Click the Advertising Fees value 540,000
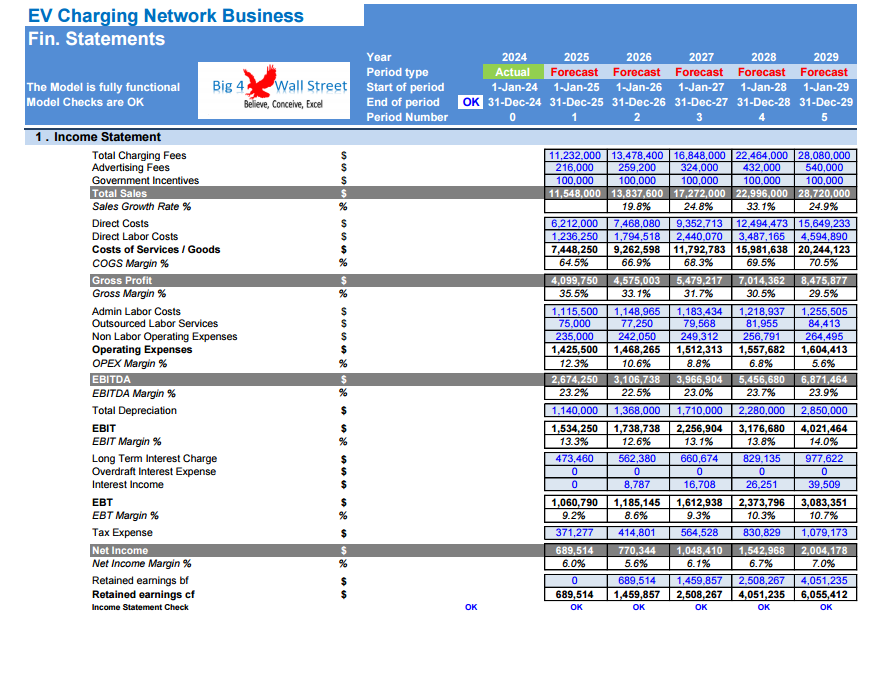Image resolution: width=873 pixels, height=693 pixels. (x=824, y=168)
